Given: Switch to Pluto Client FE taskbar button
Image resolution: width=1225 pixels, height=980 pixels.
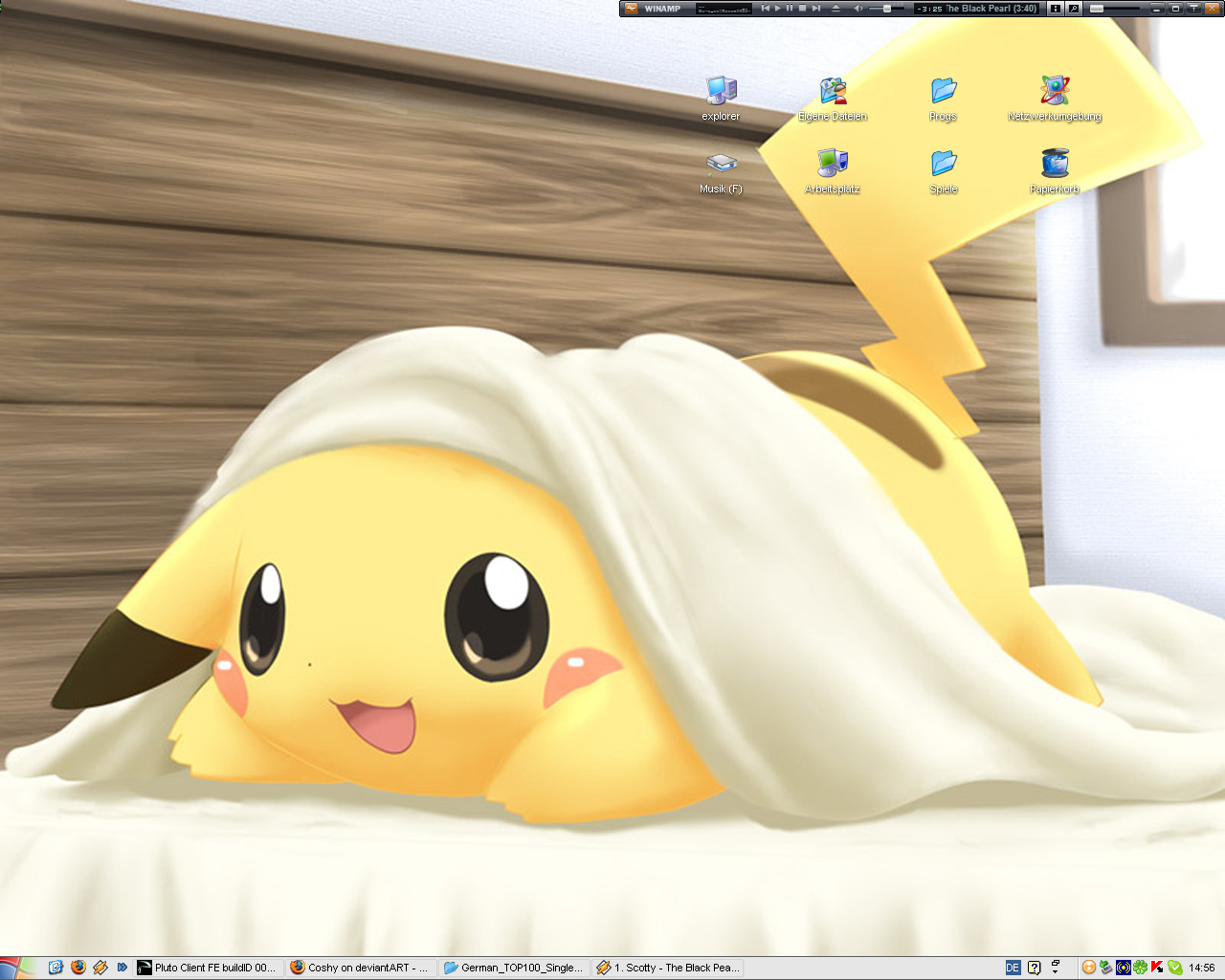Looking at the screenshot, I should coord(208,968).
